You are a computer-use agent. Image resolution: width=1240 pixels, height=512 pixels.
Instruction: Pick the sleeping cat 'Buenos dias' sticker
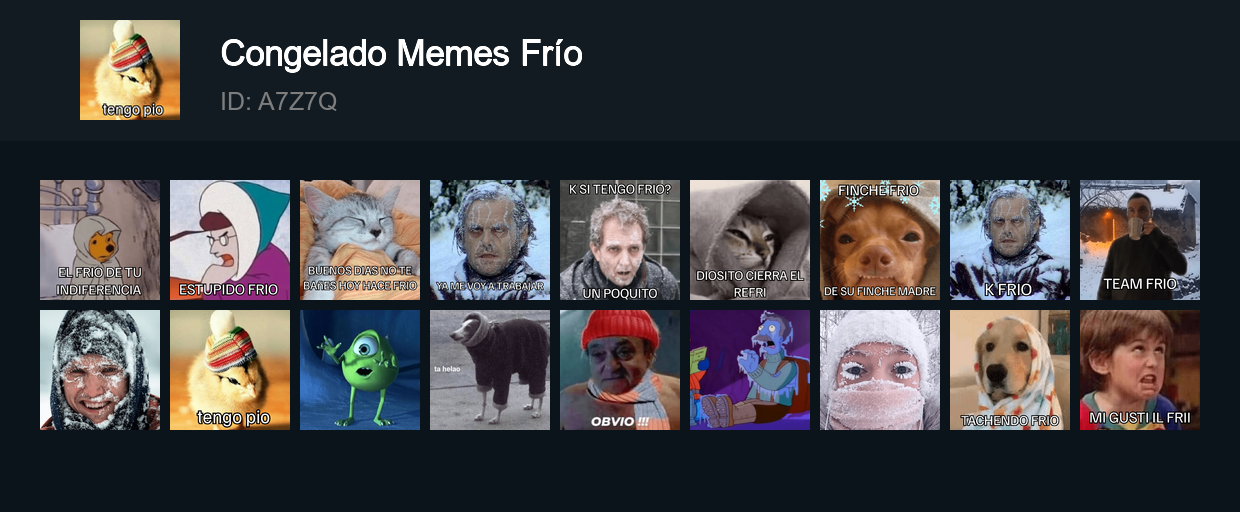360,240
